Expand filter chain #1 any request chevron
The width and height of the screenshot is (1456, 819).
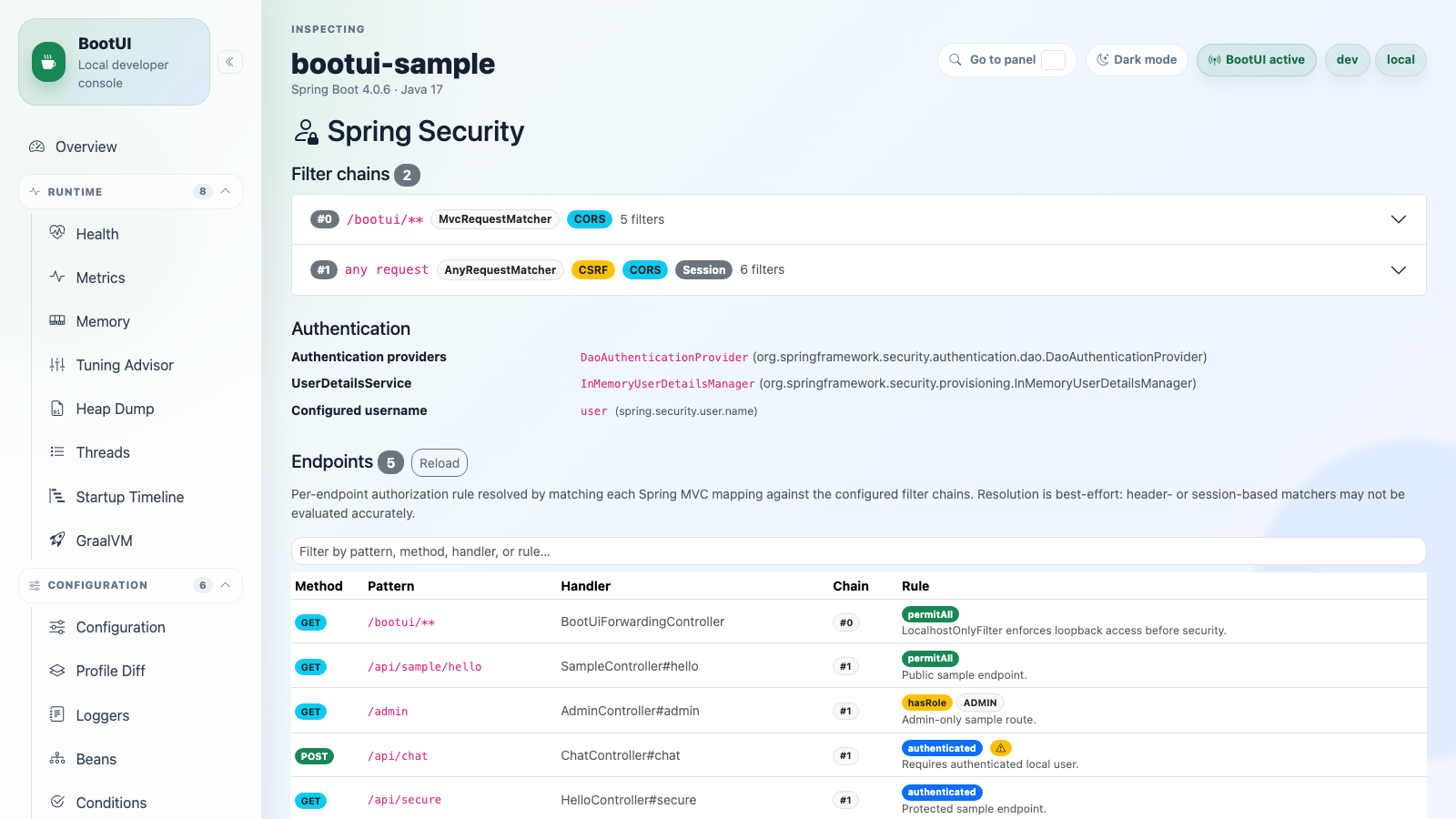1399,270
